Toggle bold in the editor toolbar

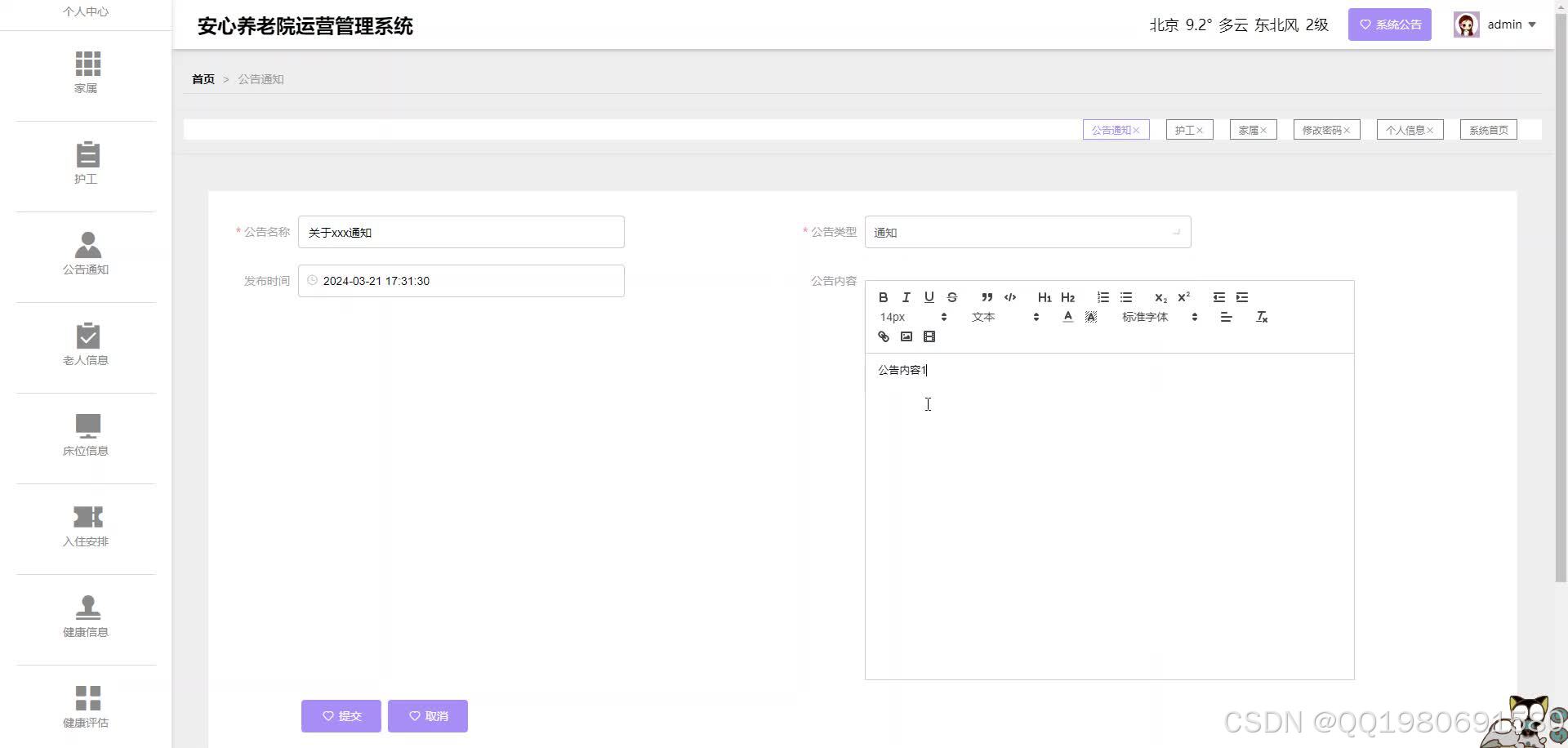[883, 297]
